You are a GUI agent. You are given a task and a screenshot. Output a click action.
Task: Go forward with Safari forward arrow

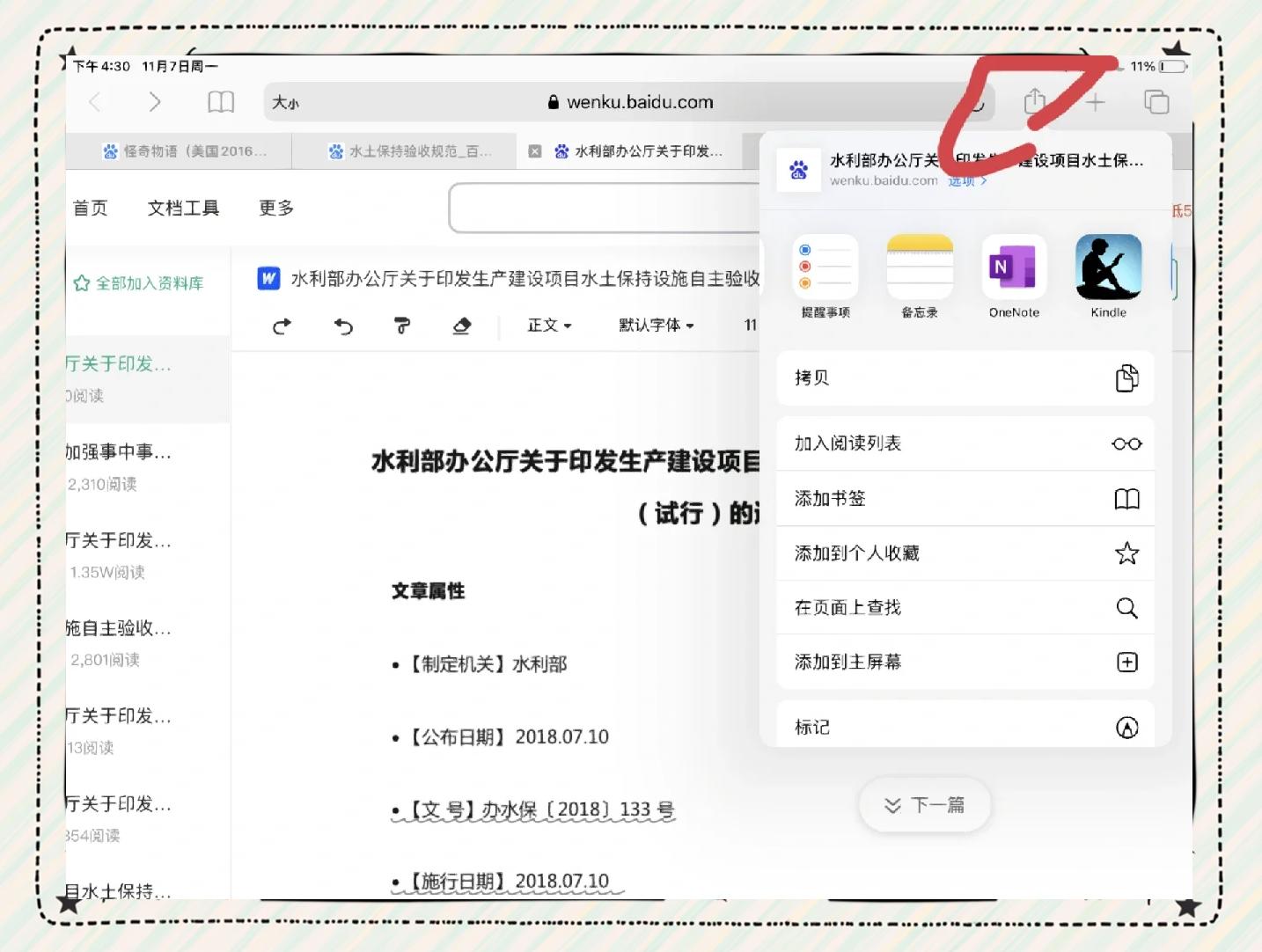point(155,102)
